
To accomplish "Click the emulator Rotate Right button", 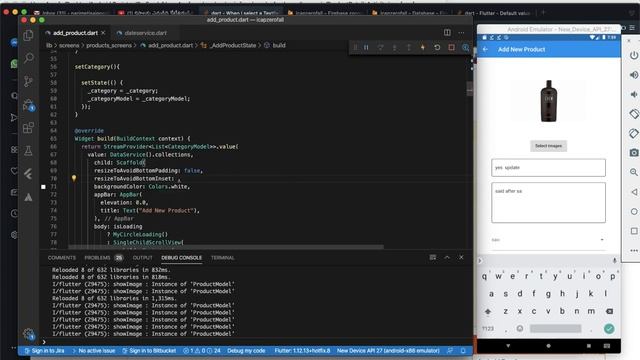I will (633, 133).
